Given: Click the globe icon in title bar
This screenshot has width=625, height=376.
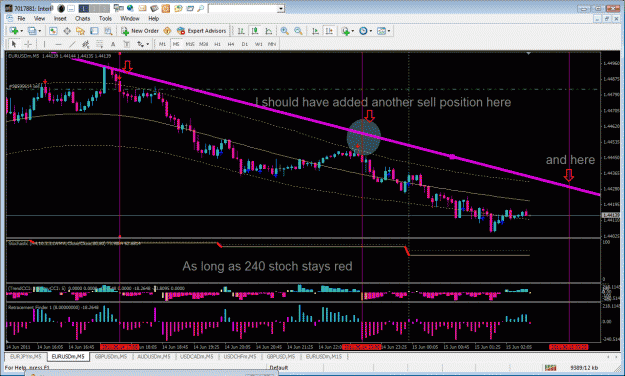Looking at the screenshot, I should [x=130, y=8].
